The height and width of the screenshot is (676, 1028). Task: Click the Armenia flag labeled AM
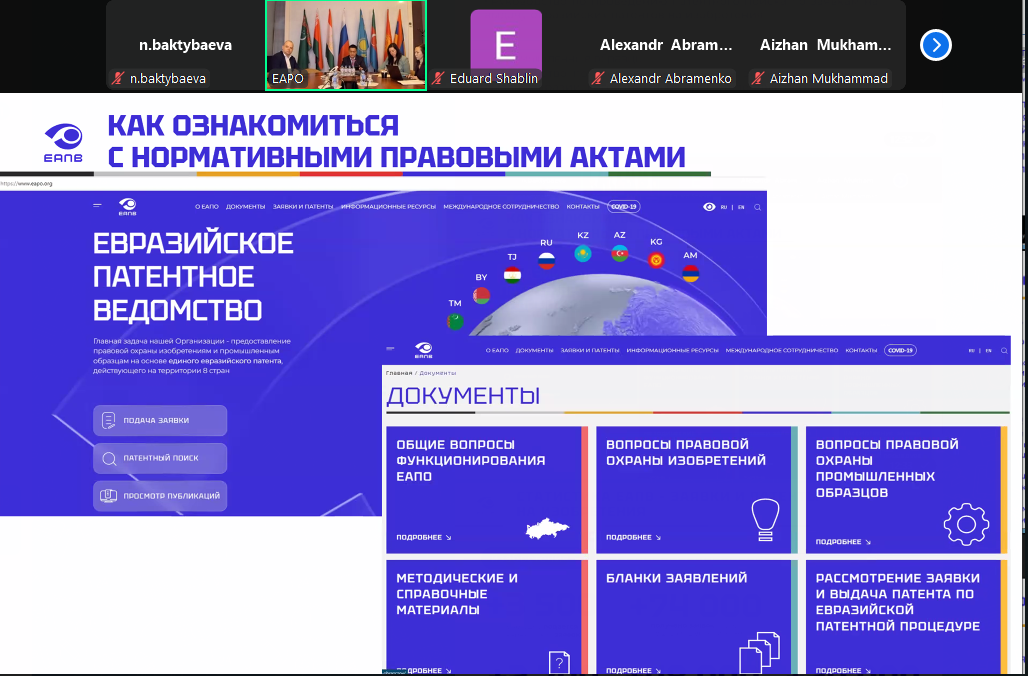(x=690, y=273)
